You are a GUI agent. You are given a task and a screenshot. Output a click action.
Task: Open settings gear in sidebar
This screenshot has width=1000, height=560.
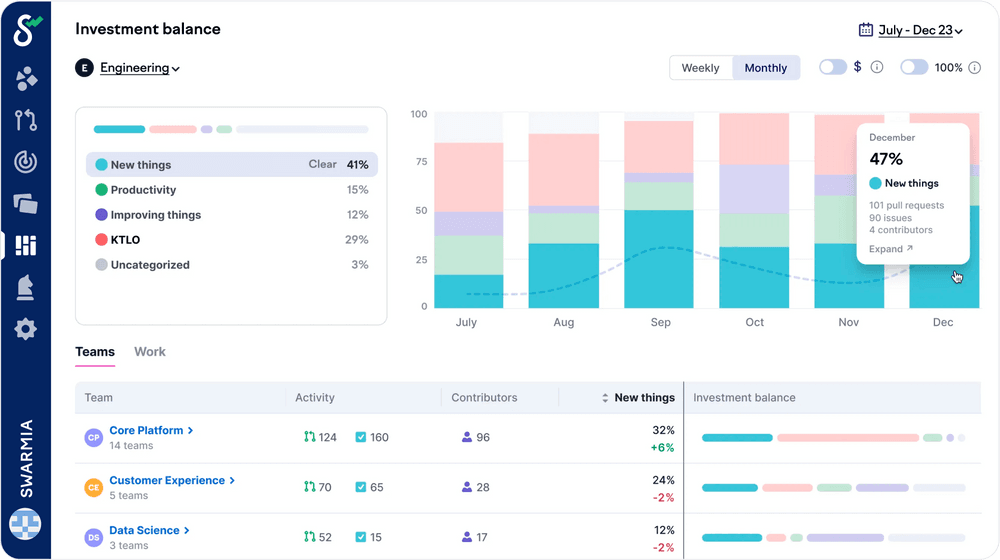click(x=26, y=329)
